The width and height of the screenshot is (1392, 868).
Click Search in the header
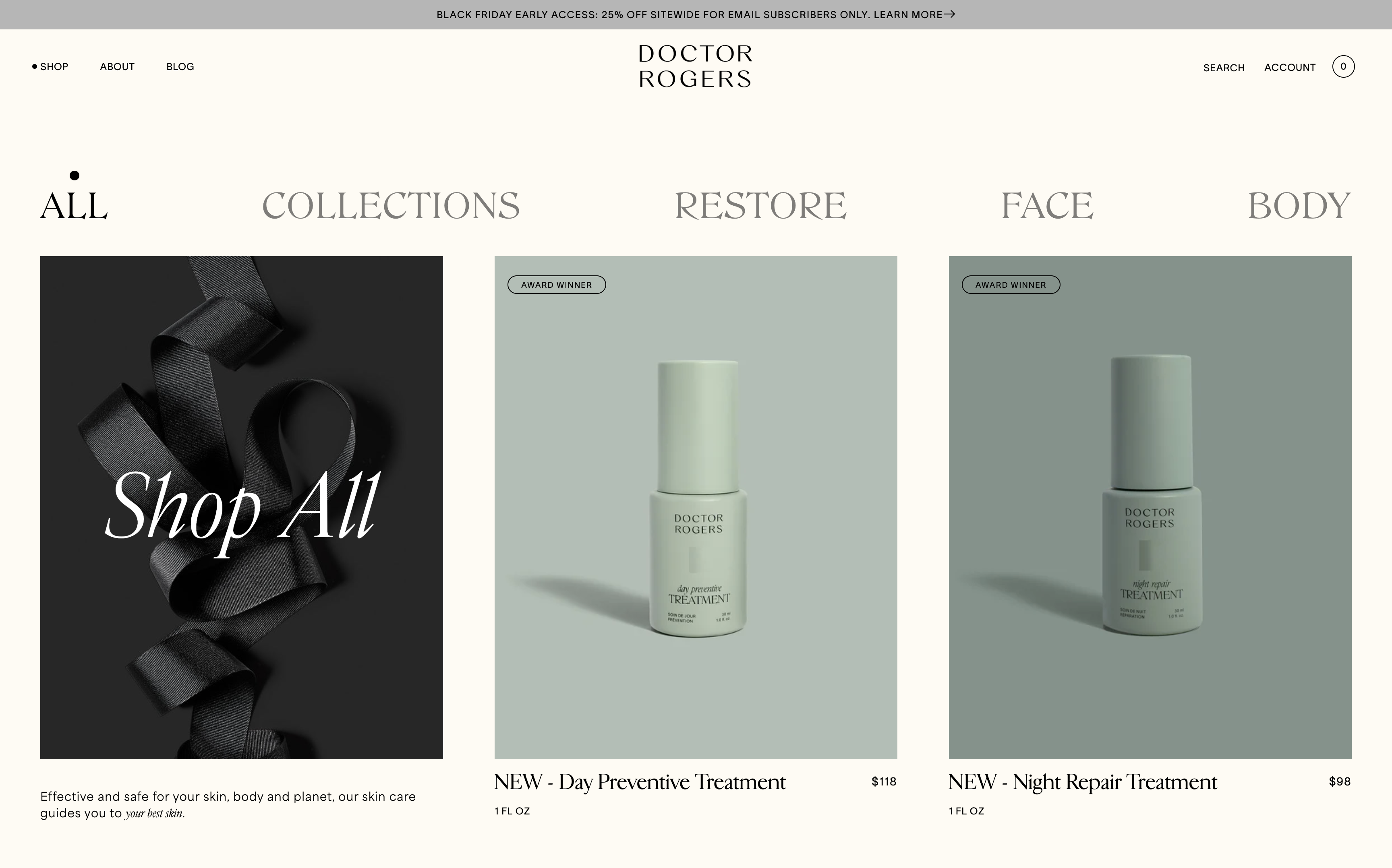1224,68
